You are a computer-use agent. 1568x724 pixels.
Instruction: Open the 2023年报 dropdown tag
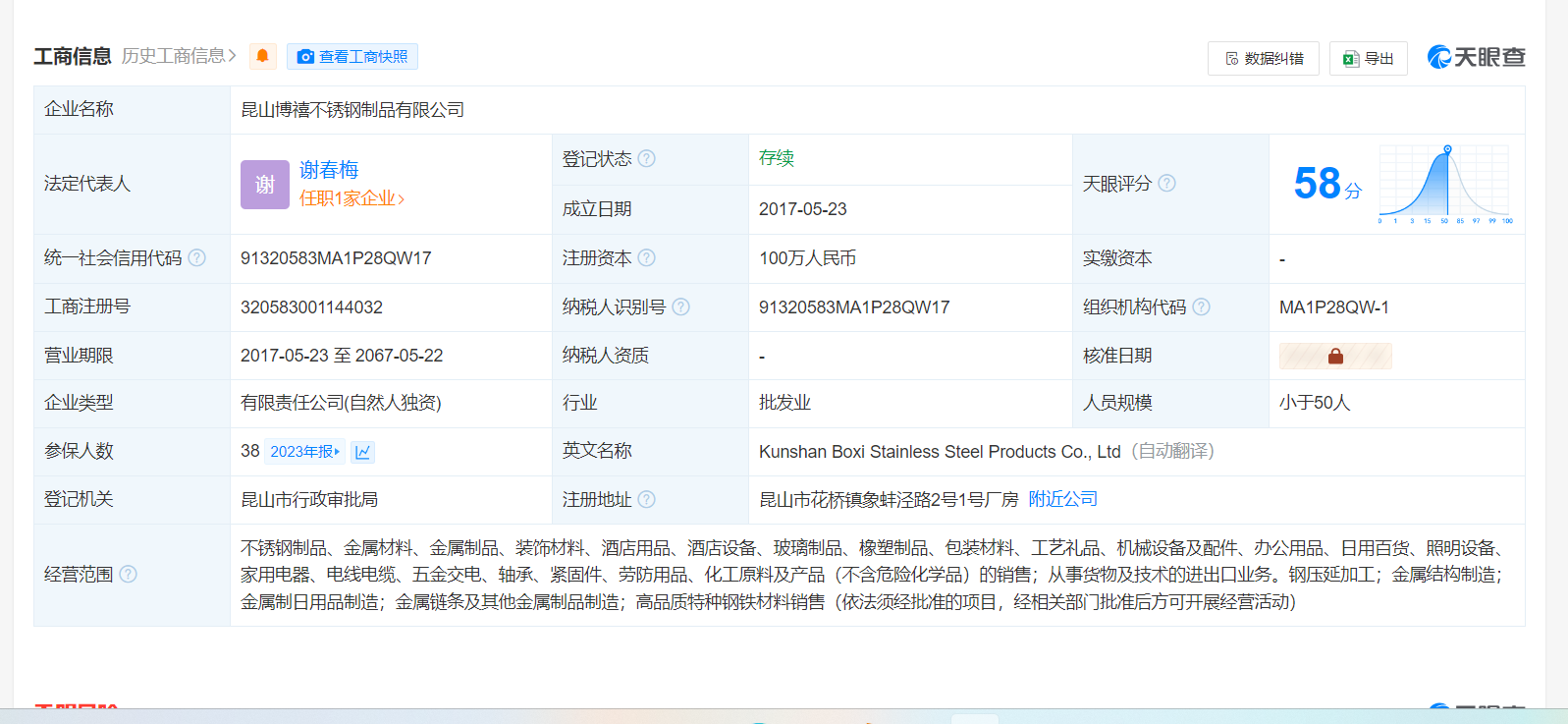coord(305,451)
